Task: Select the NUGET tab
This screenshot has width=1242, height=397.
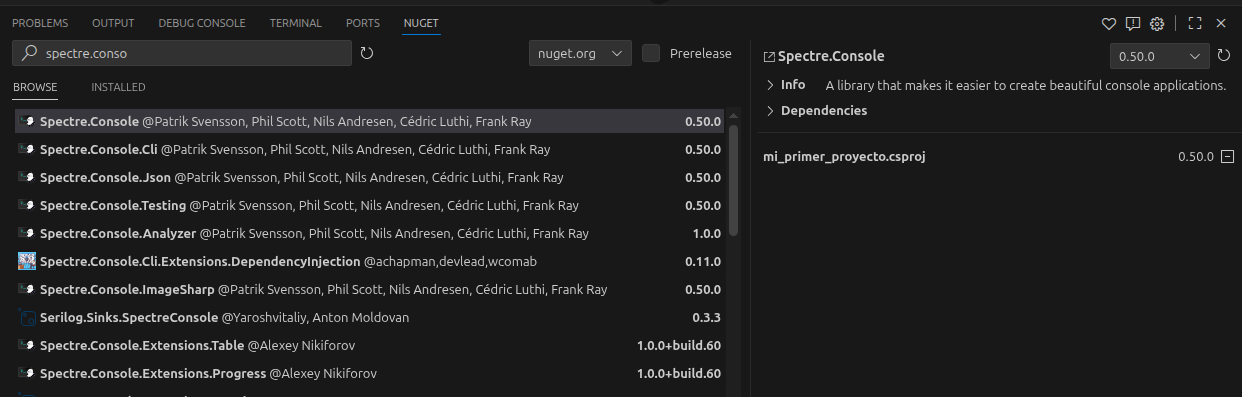Action: (421, 23)
